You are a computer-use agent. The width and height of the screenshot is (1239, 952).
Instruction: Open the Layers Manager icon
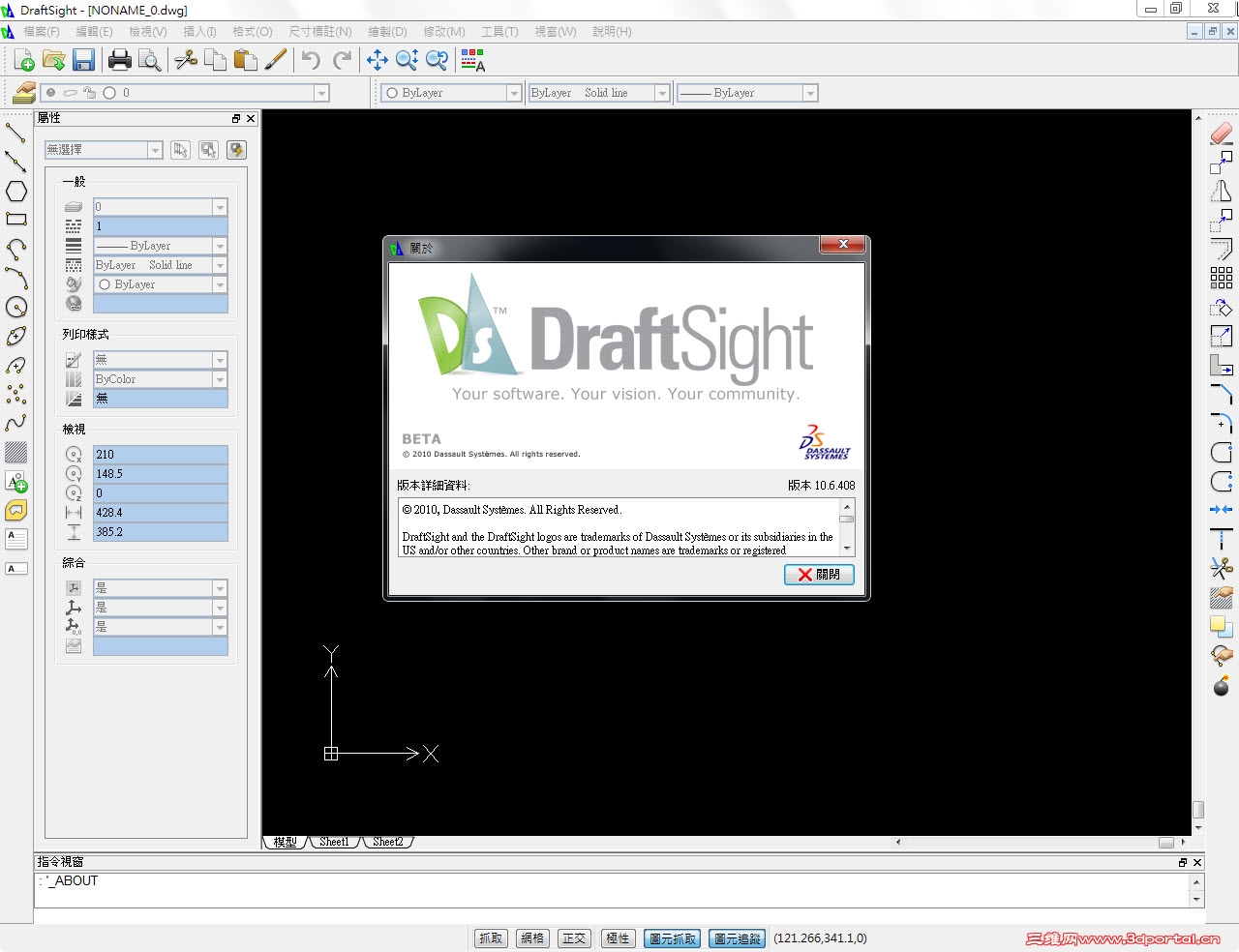pos(24,93)
